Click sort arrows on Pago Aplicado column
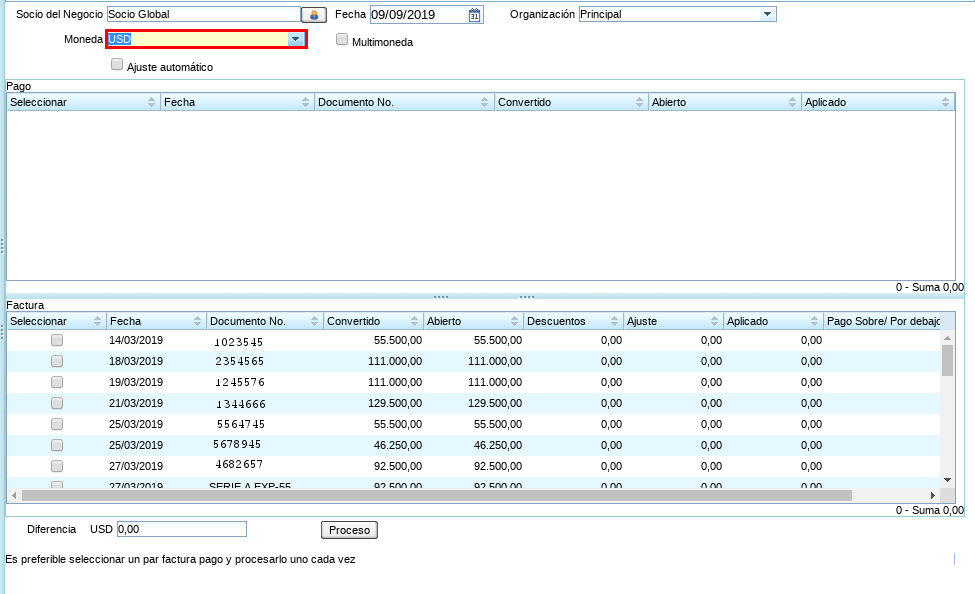The height and width of the screenshot is (594, 975). (946, 103)
